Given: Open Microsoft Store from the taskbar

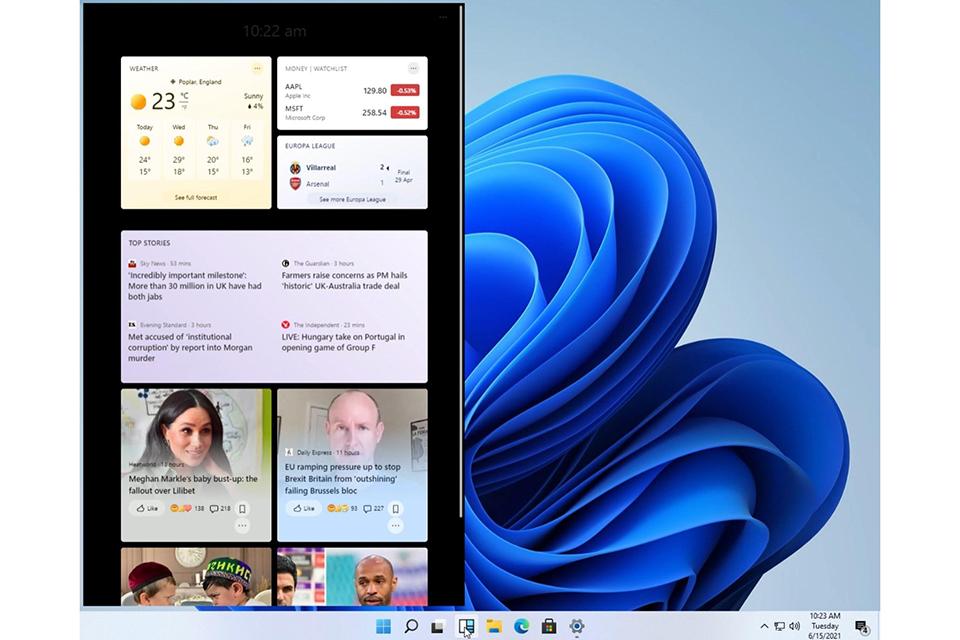Looking at the screenshot, I should tap(548, 626).
